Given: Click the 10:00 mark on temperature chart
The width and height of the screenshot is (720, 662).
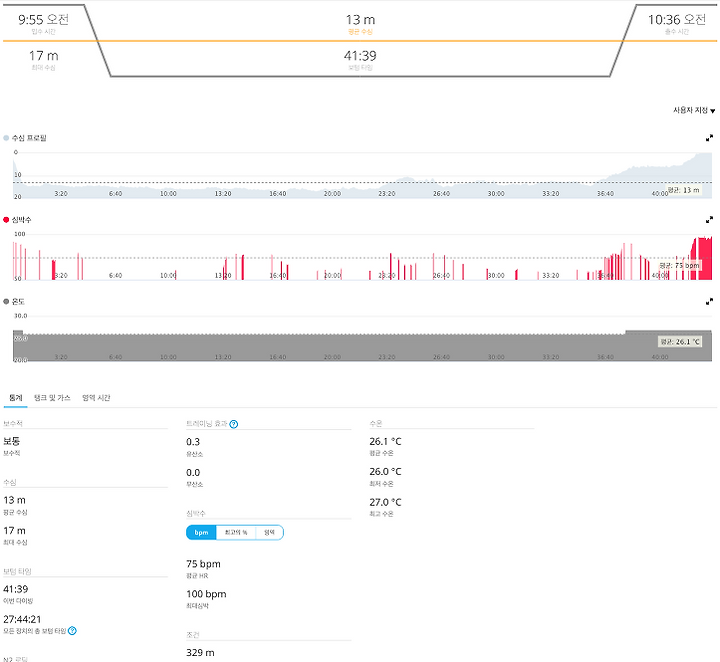Looking at the screenshot, I should pyautogui.click(x=168, y=357).
